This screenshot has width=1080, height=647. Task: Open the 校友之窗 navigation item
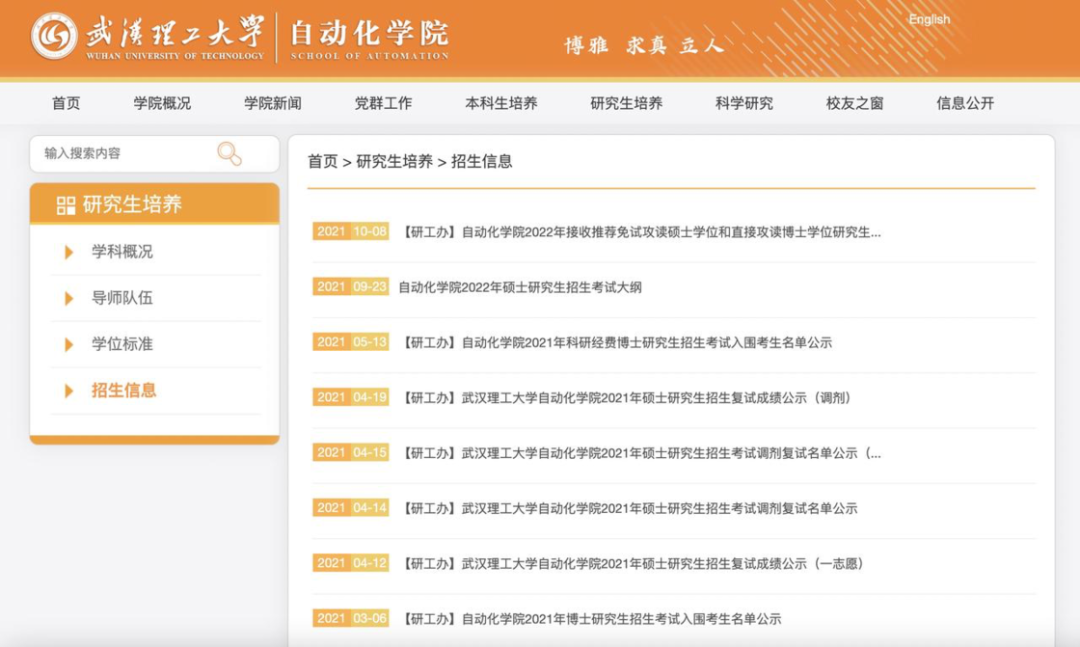(x=855, y=103)
